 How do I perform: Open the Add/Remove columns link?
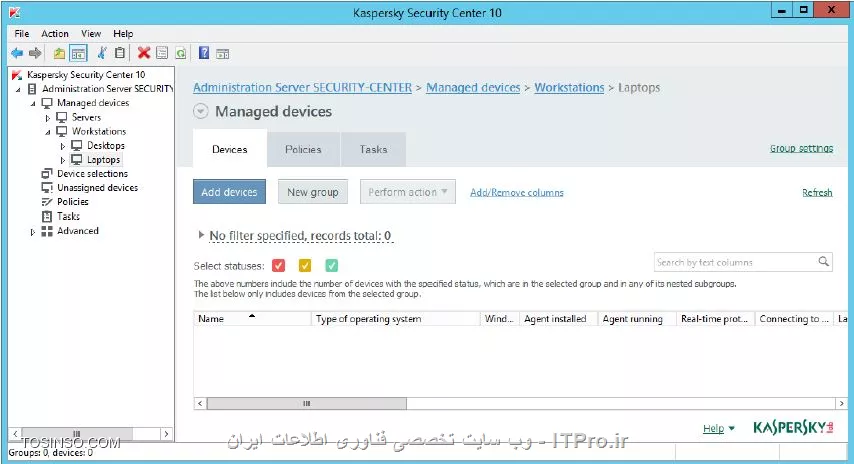coord(517,192)
